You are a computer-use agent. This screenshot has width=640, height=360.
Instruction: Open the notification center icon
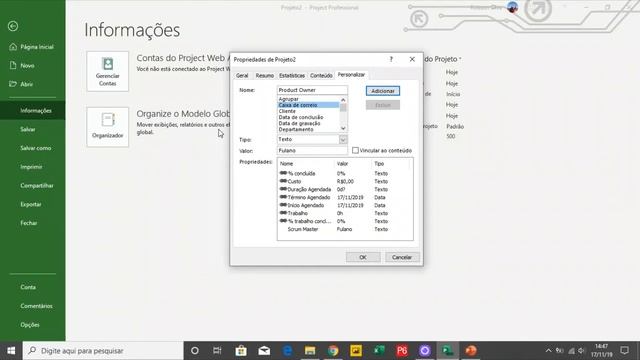coord(624,351)
